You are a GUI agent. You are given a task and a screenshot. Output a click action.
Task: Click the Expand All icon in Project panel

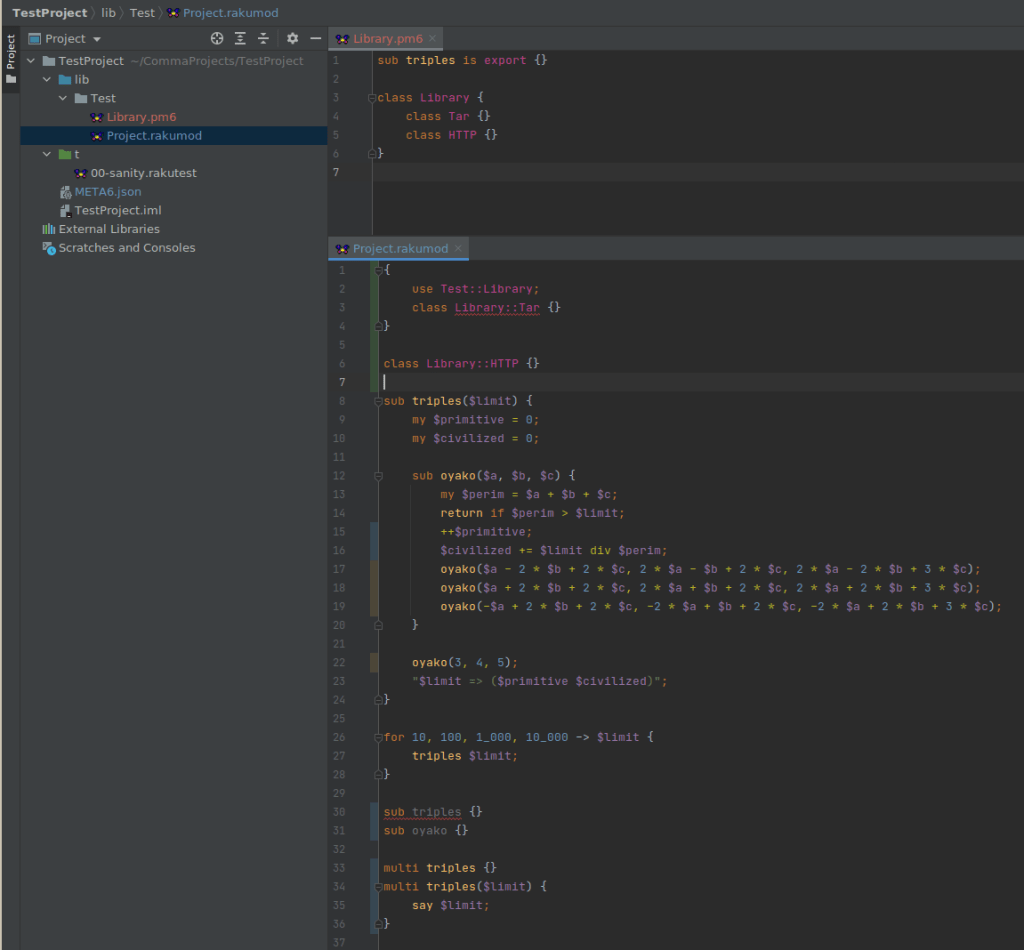[x=240, y=39]
